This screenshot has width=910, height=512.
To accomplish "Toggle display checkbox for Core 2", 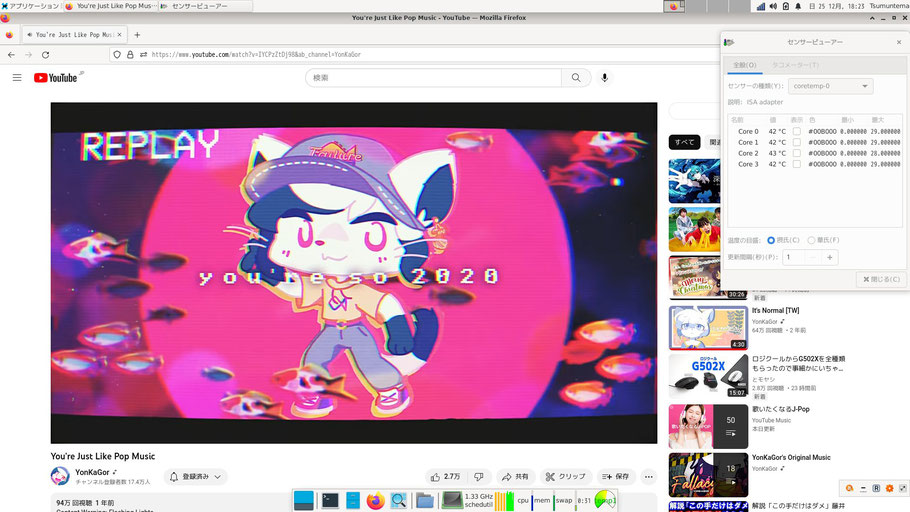I will click(796, 153).
